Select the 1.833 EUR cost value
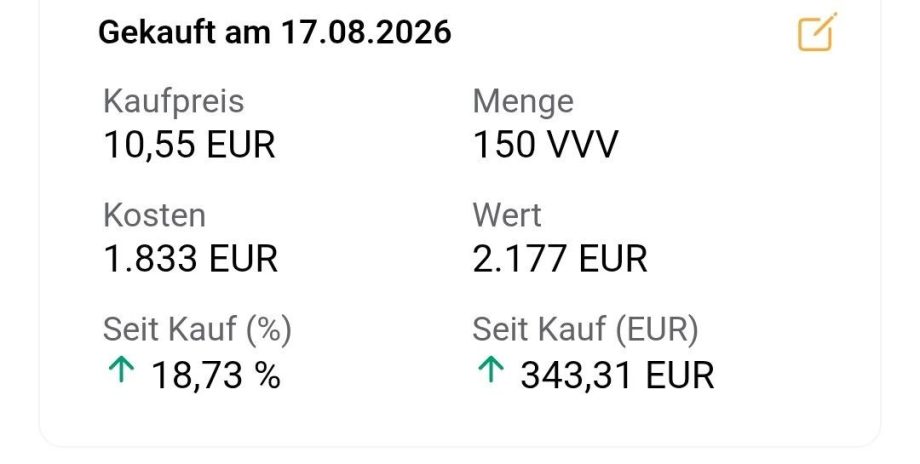920x464 pixels. [191, 259]
